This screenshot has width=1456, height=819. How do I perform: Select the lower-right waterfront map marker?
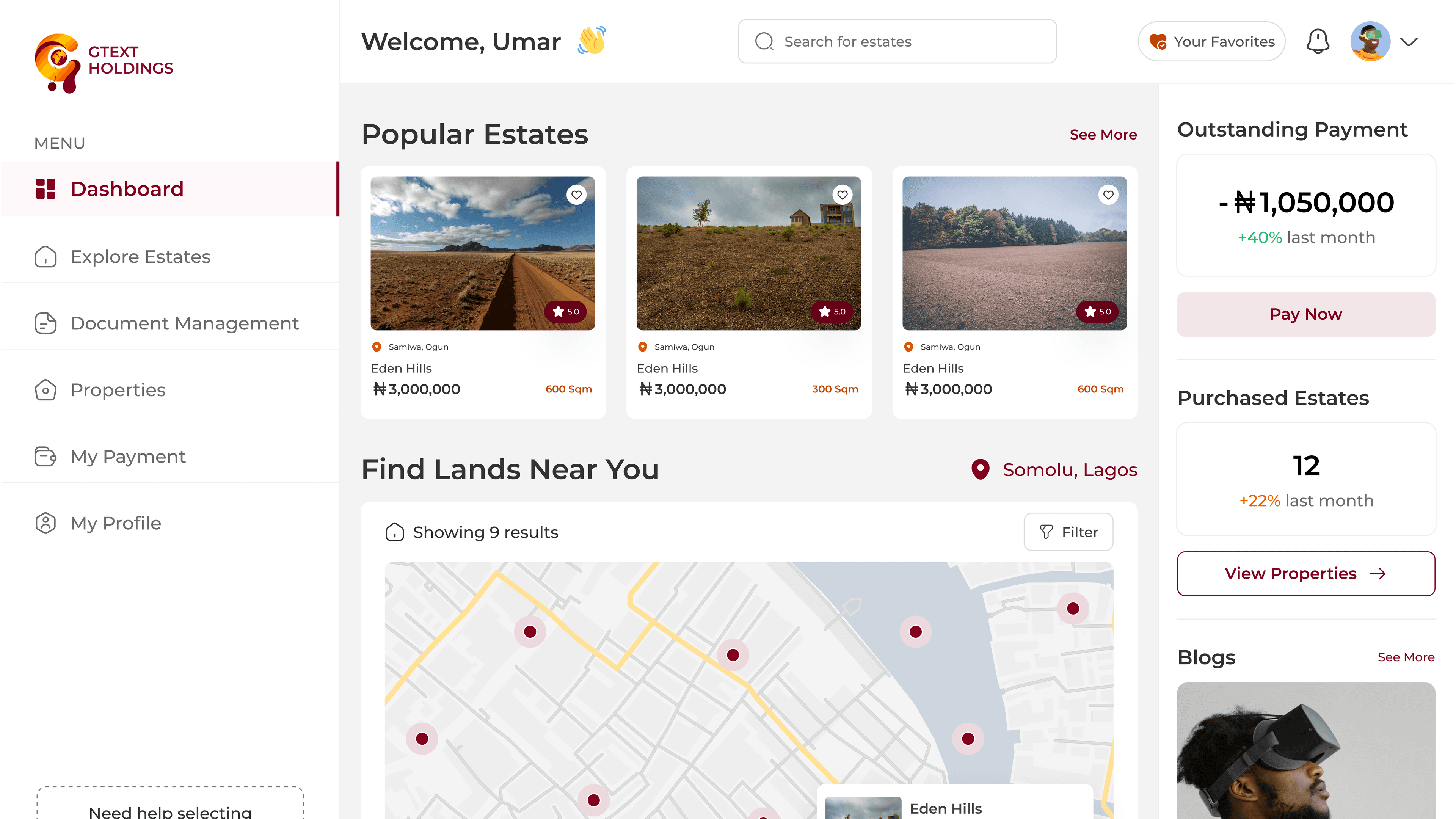968,738
